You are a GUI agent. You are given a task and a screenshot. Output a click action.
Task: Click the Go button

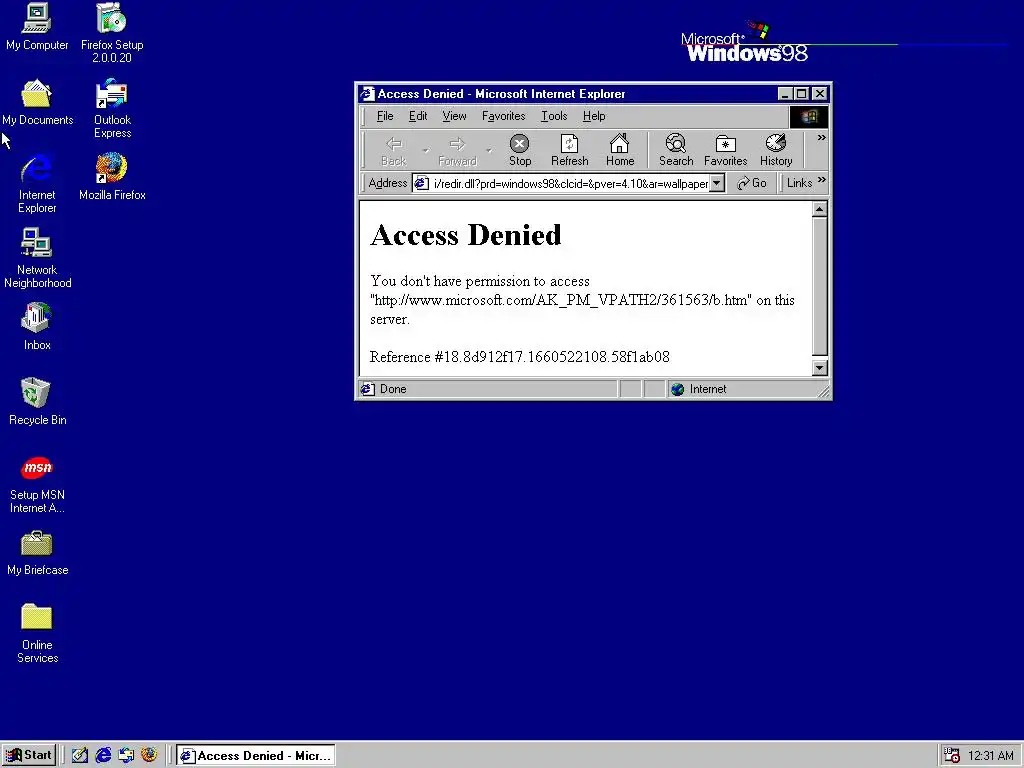tap(752, 184)
